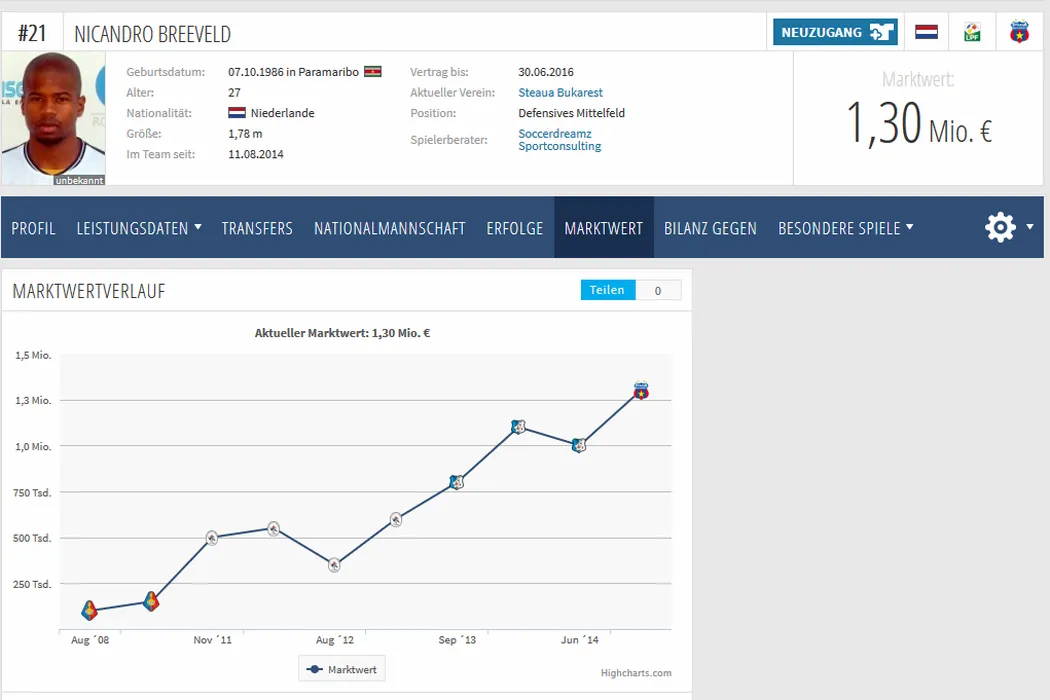Viewport: 1050px width, 700px height.
Task: Expand the Leistungsdaten dropdown menu
Action: 139,228
